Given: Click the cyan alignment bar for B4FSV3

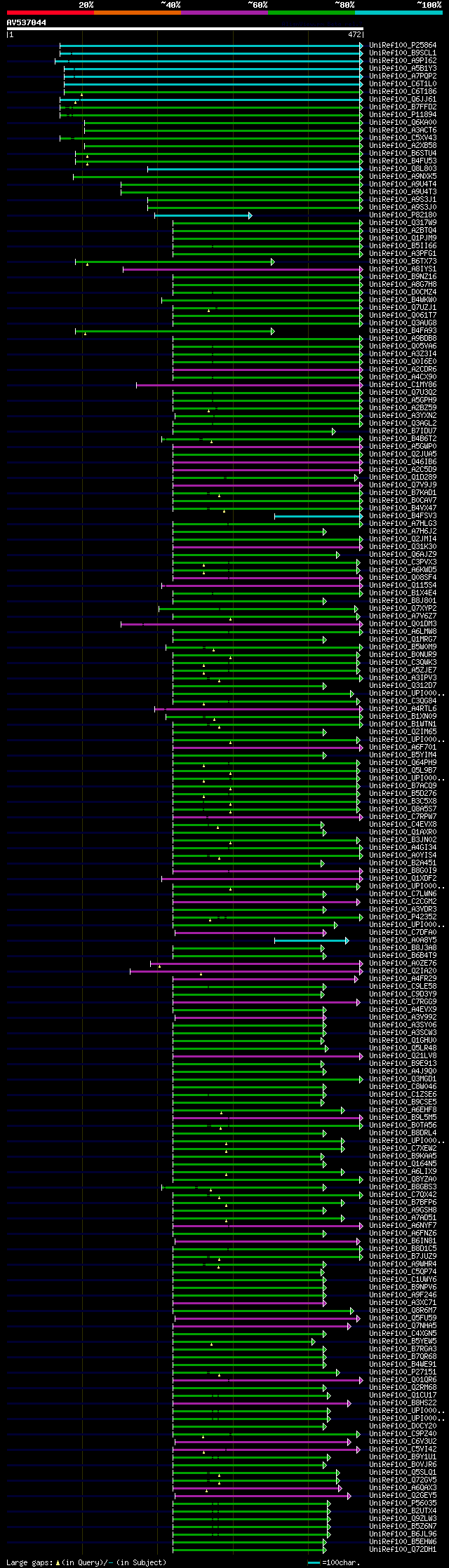Looking at the screenshot, I should [x=319, y=516].
